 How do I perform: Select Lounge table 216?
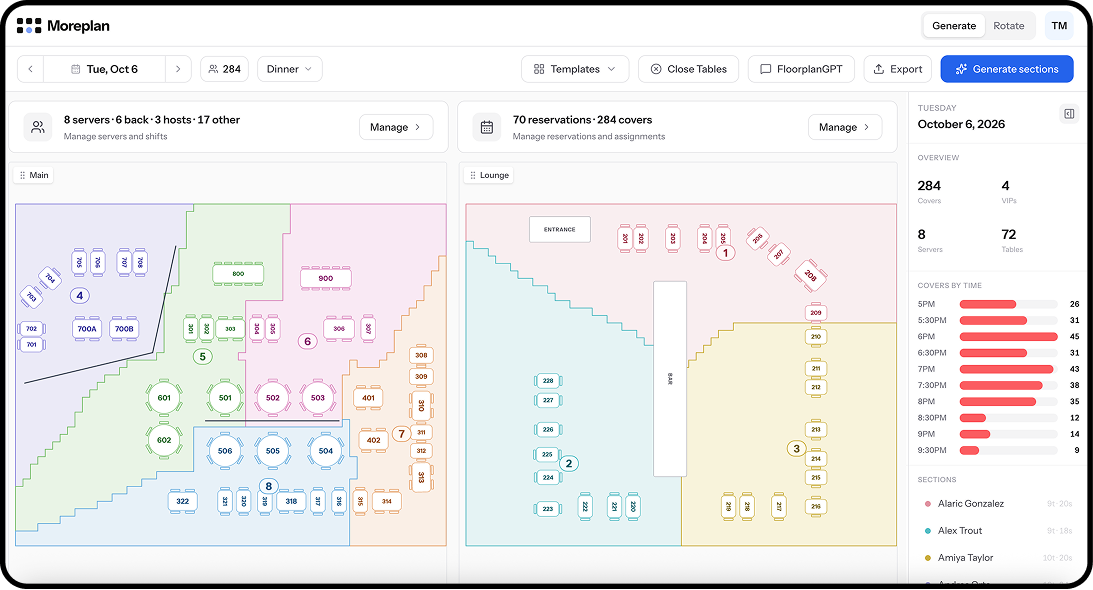816,506
